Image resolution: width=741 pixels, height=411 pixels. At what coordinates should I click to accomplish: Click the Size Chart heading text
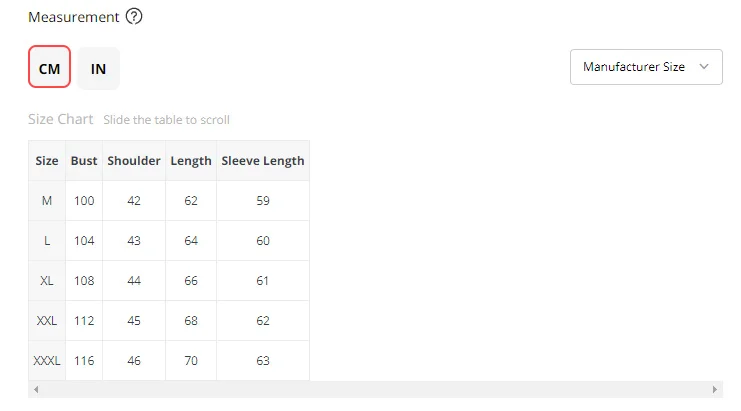tap(61, 119)
